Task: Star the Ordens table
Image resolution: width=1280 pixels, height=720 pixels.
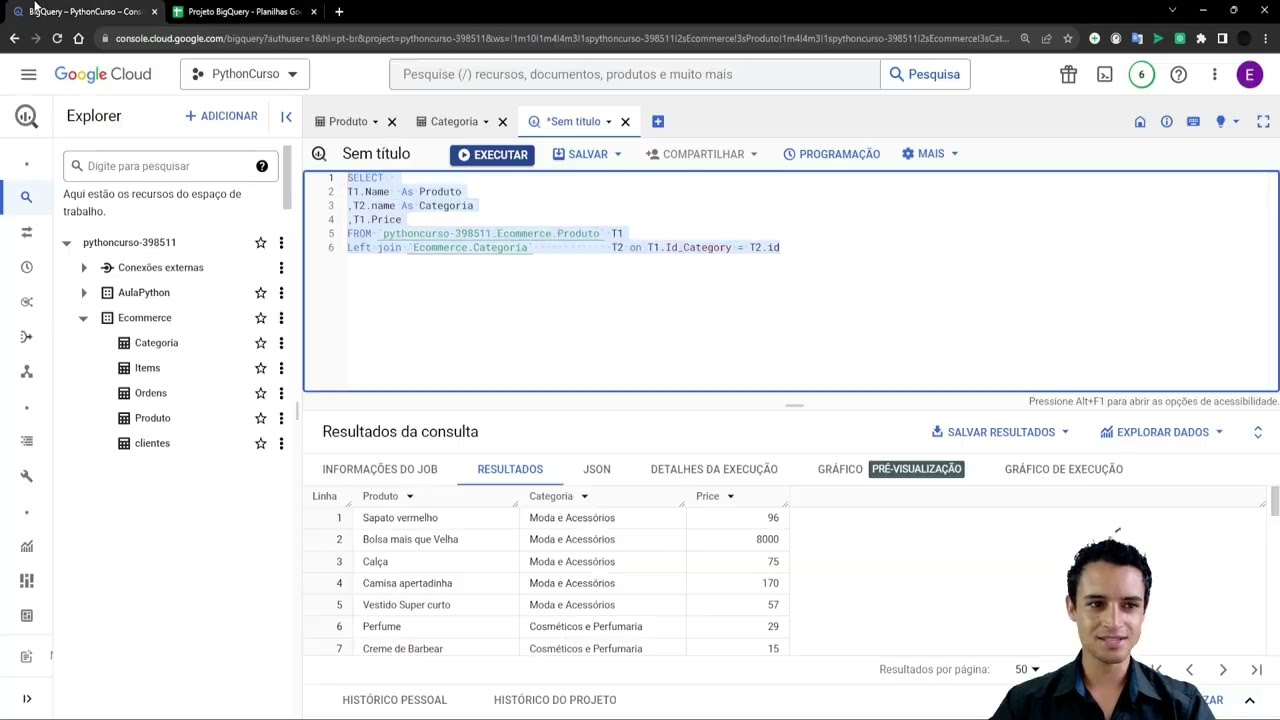Action: pos(260,393)
